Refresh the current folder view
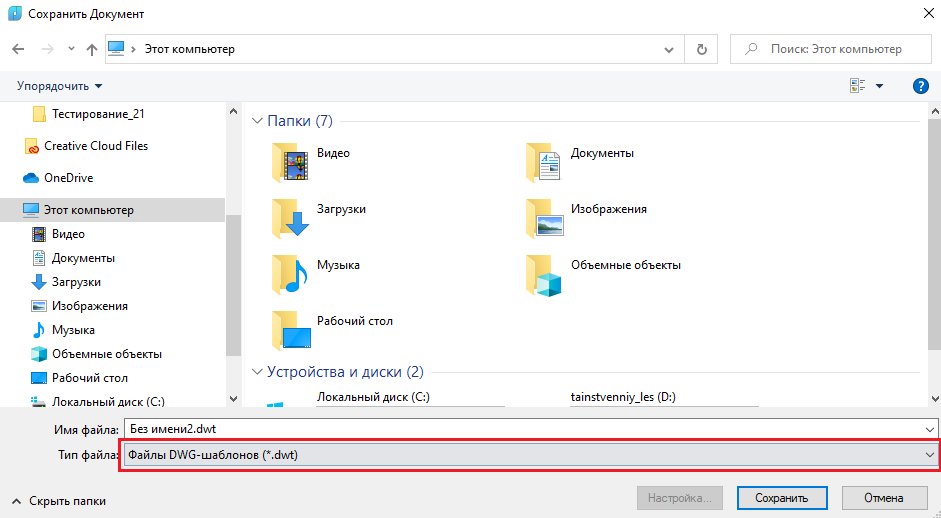The width and height of the screenshot is (941, 518). click(x=701, y=49)
